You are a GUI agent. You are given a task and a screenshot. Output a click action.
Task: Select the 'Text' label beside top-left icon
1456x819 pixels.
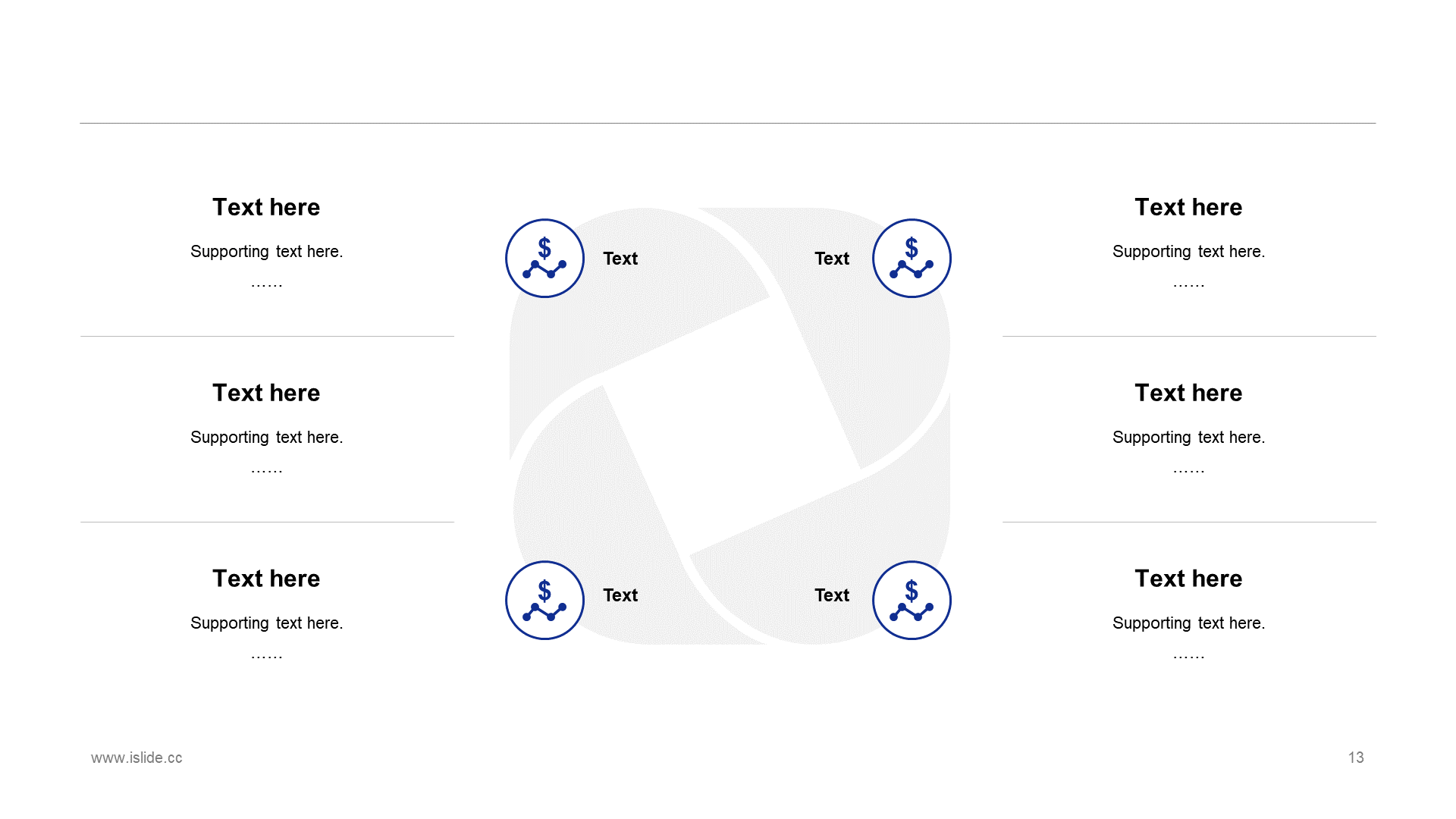[x=620, y=259]
